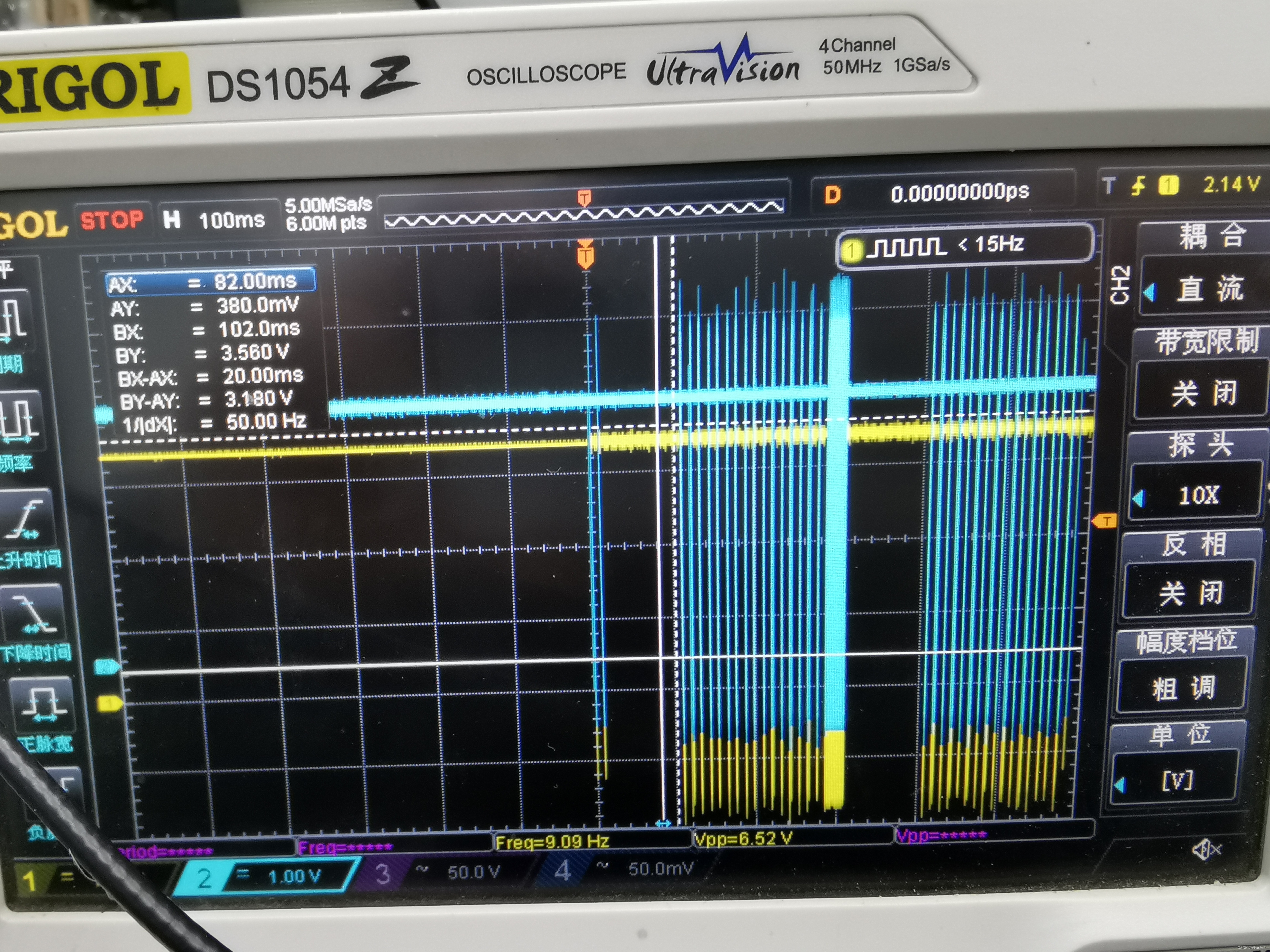Toggle bandwidth limit (带宽限制) 关闭 setting
Viewport: 1270px width, 952px height.
1202,393
